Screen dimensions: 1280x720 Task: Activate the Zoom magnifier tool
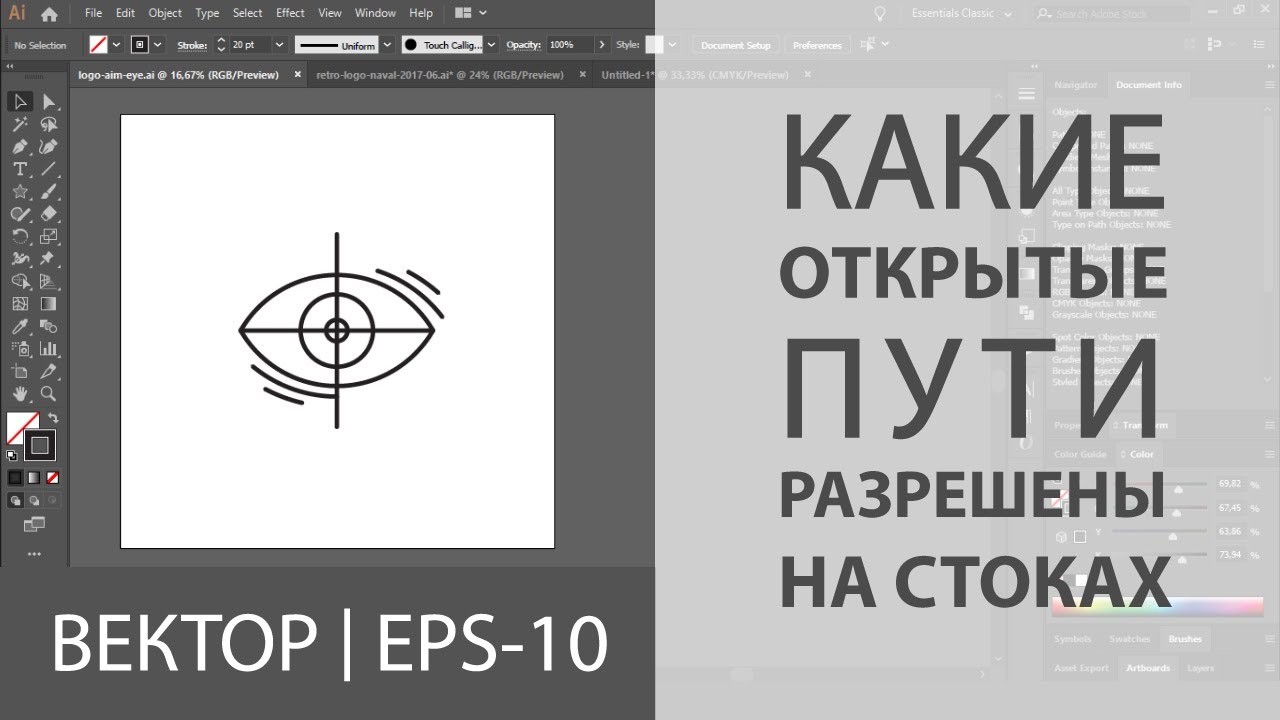point(48,394)
